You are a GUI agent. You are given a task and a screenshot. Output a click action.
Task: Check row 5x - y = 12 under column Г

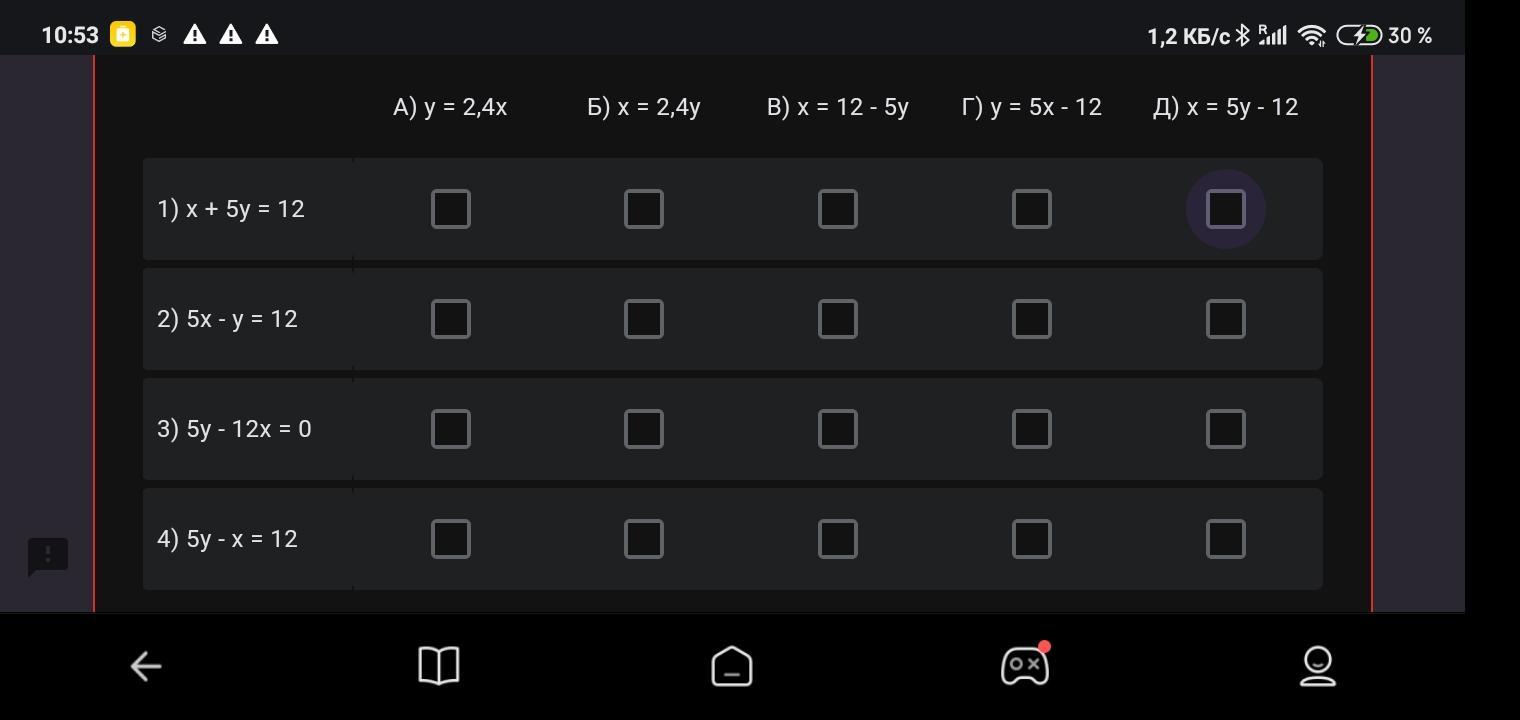pos(1031,319)
